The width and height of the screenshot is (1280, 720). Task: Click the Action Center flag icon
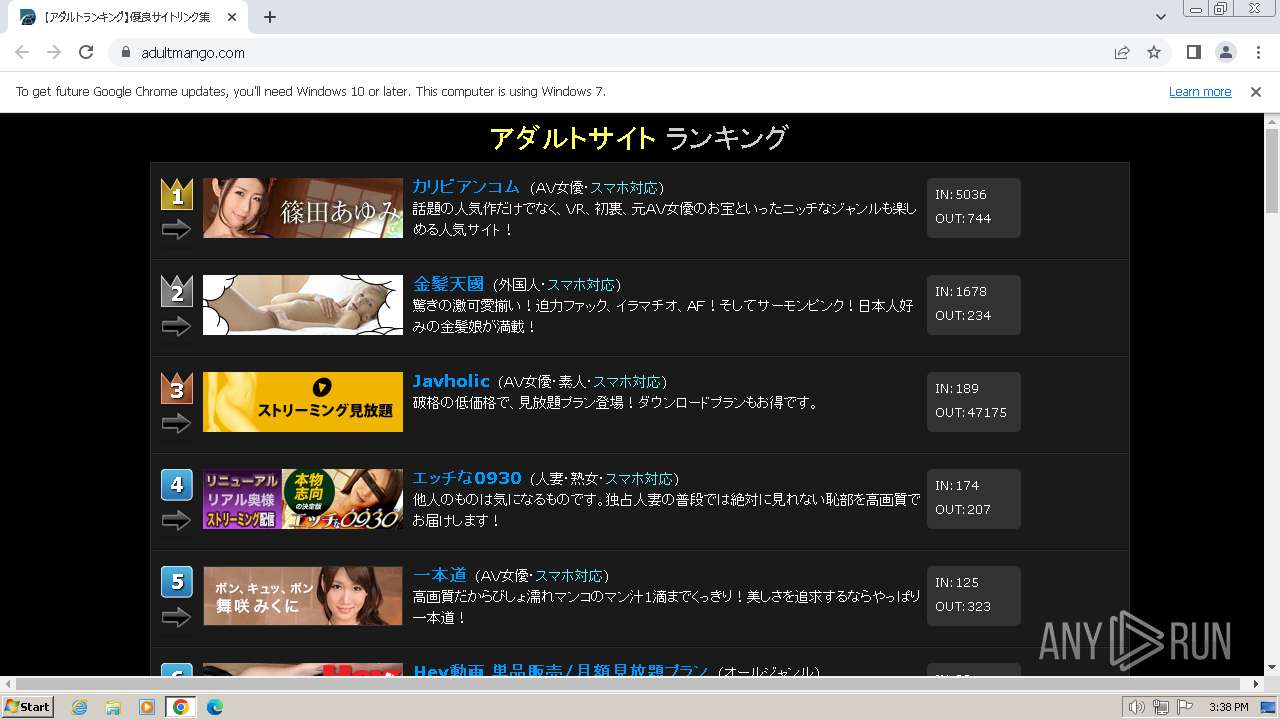point(1185,707)
